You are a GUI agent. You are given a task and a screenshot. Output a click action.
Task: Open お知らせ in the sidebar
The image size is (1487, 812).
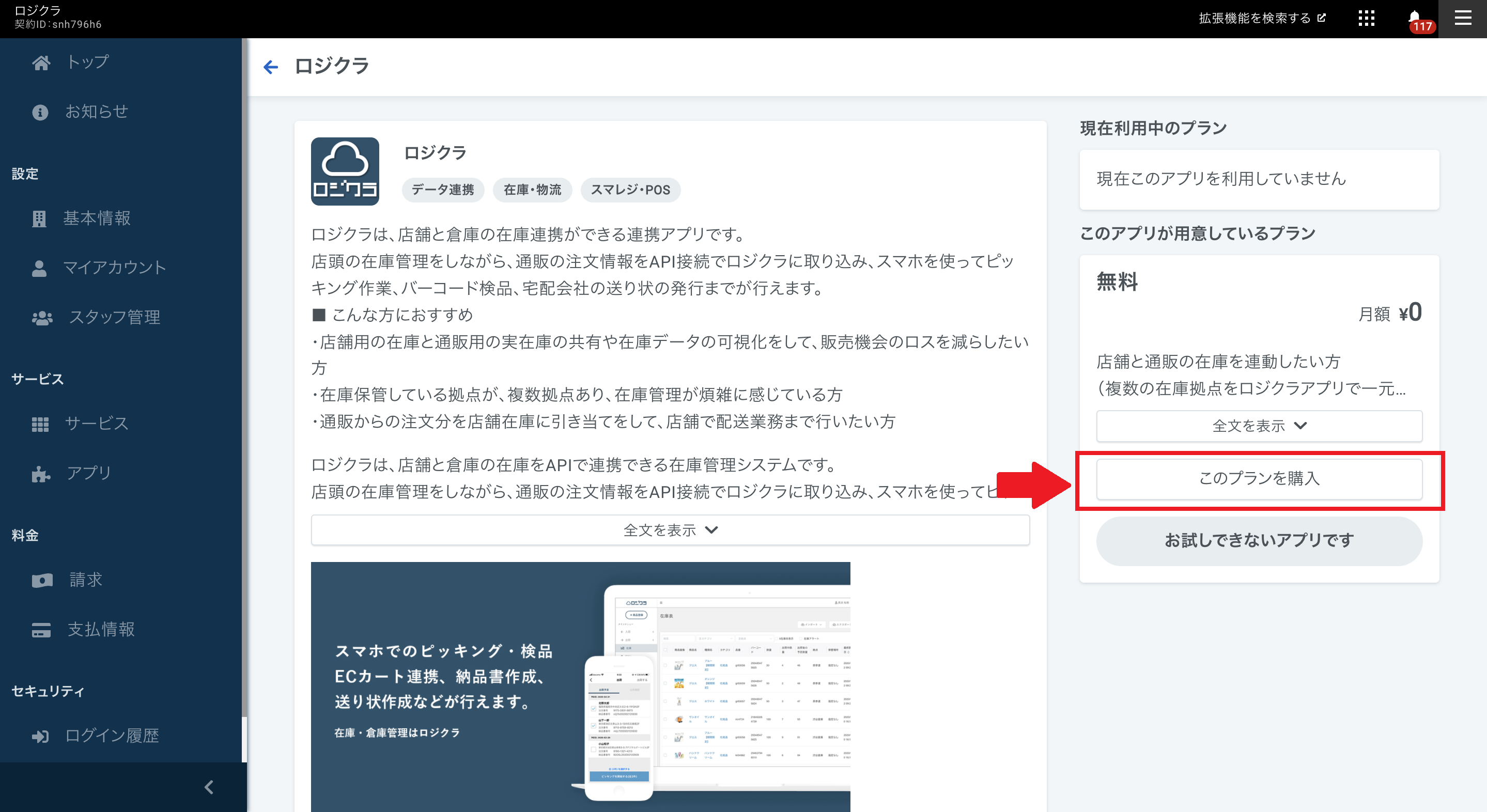[x=96, y=112]
